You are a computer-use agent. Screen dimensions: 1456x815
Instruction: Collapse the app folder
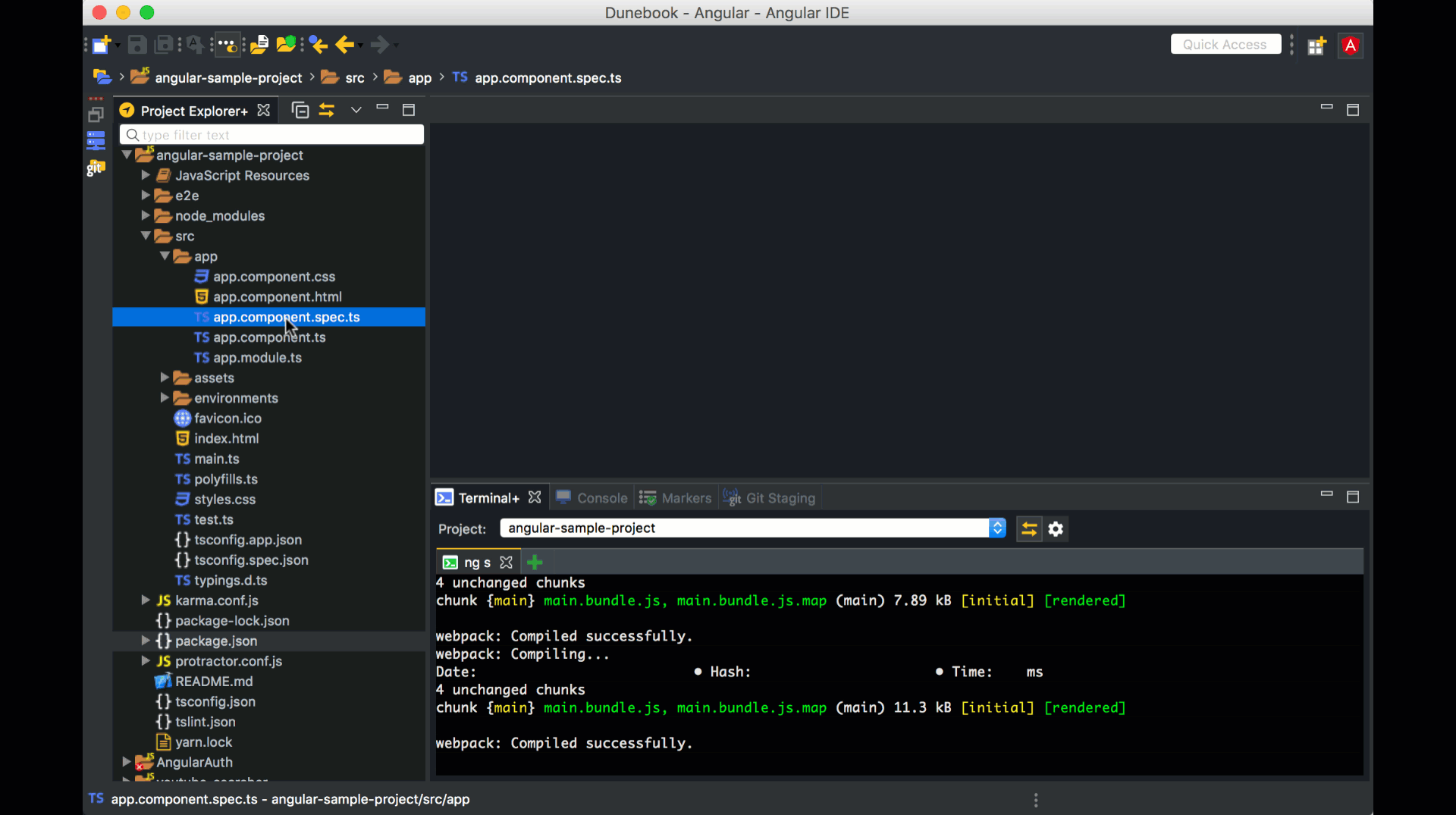coord(165,256)
